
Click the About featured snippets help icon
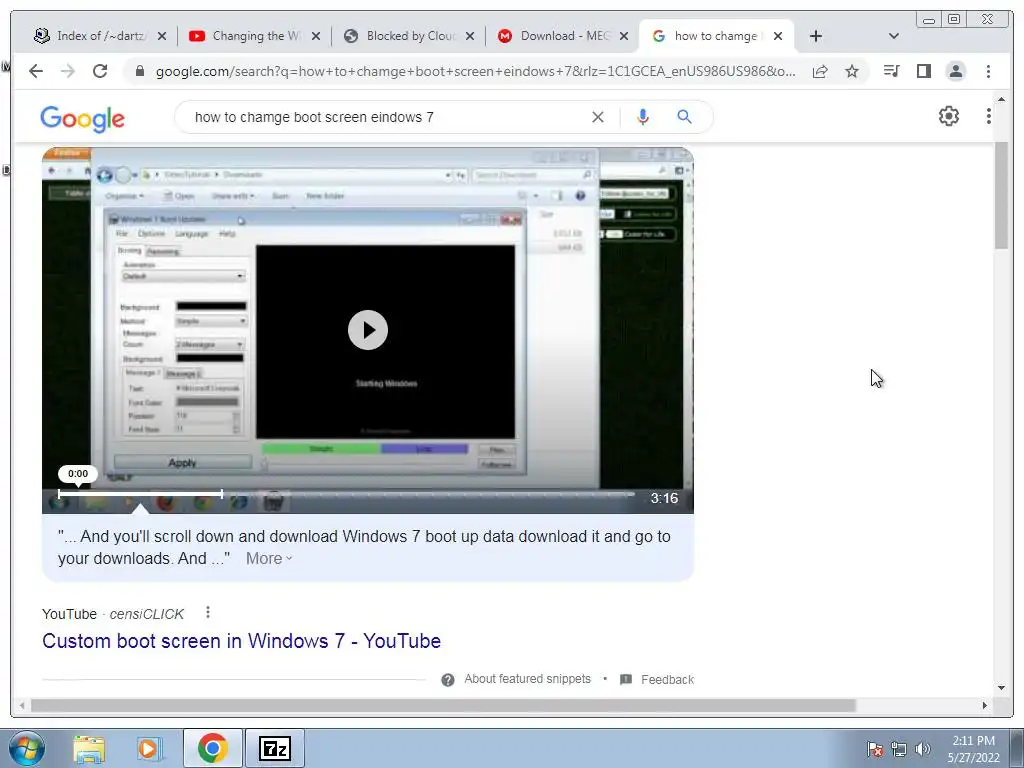click(x=448, y=680)
